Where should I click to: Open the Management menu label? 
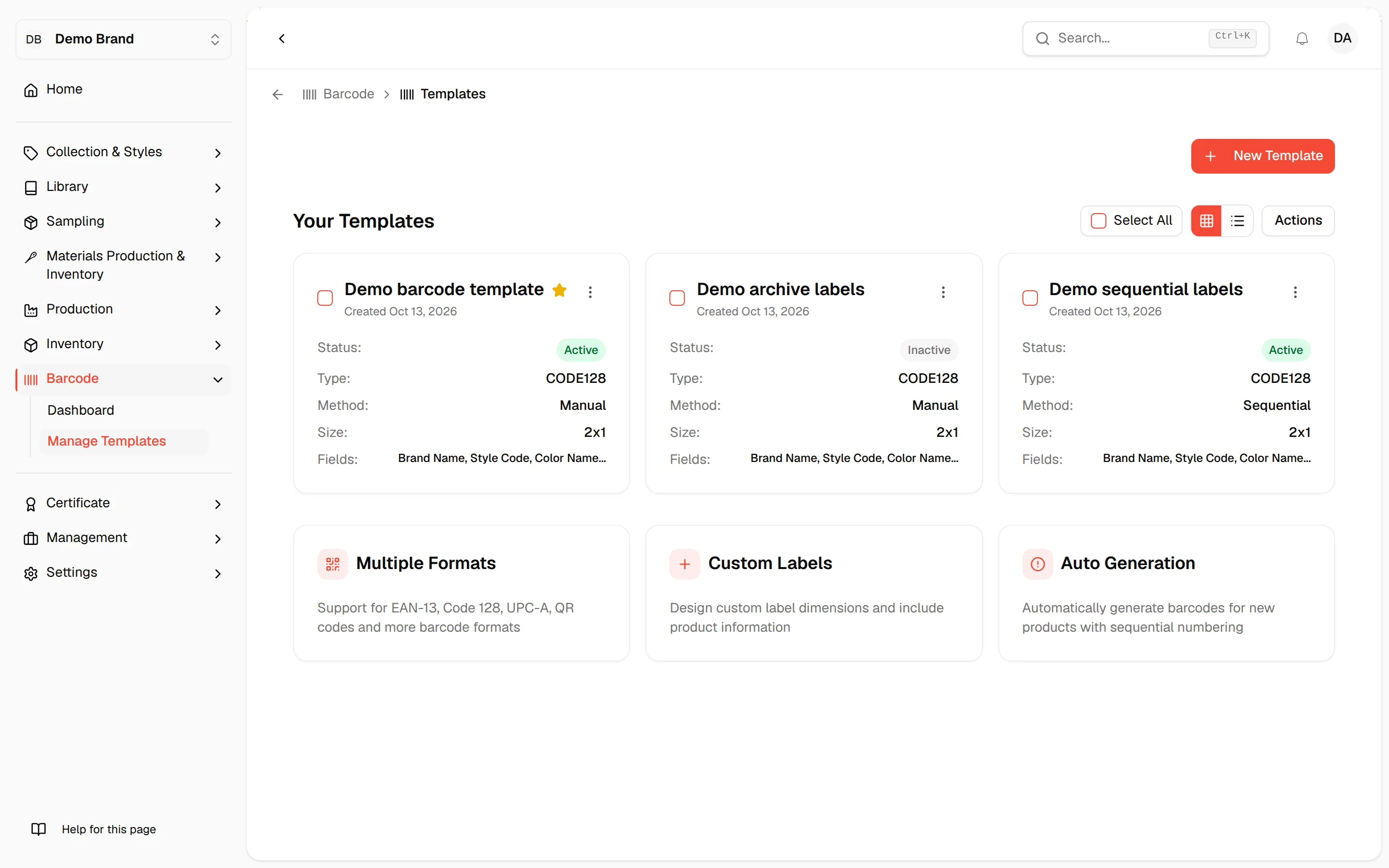tap(87, 537)
